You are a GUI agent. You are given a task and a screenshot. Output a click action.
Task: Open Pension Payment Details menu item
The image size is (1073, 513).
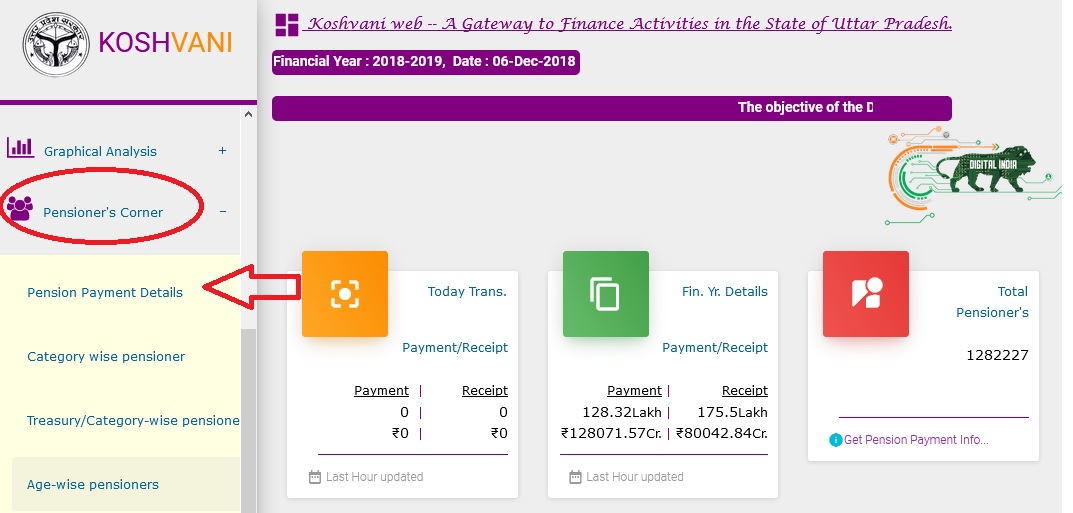point(105,293)
